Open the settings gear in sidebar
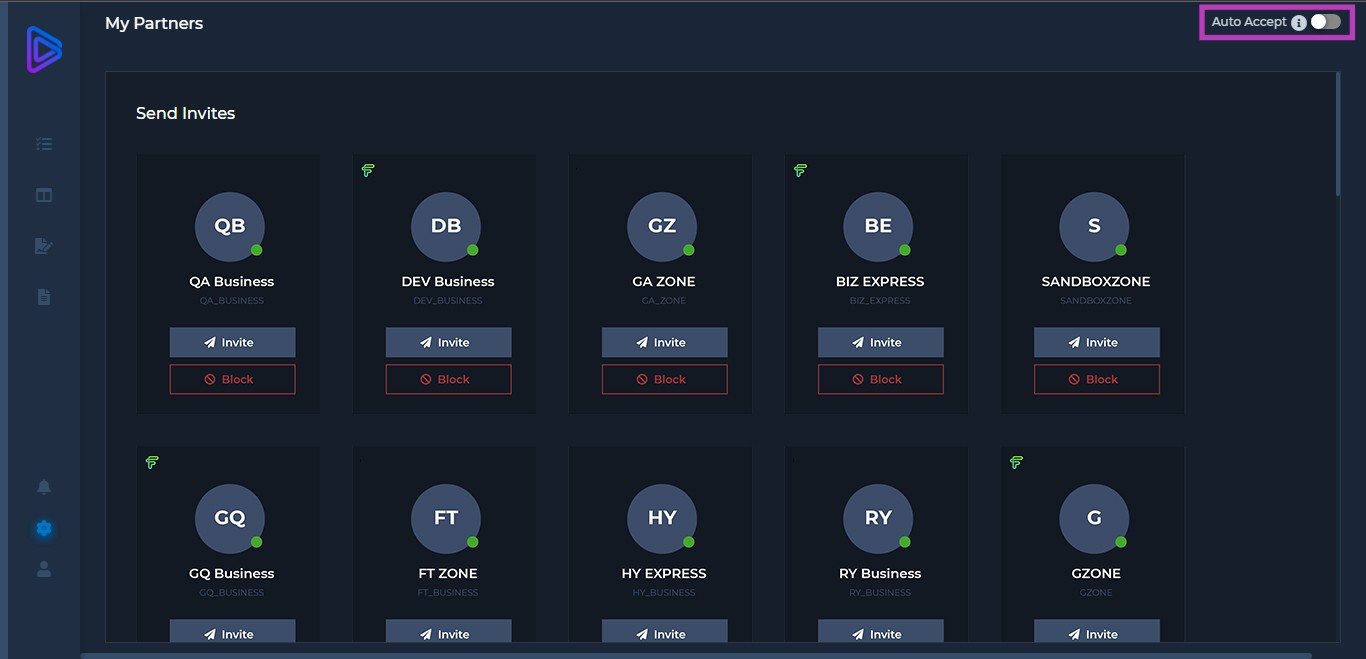This screenshot has height=659, width=1366. tap(44, 528)
